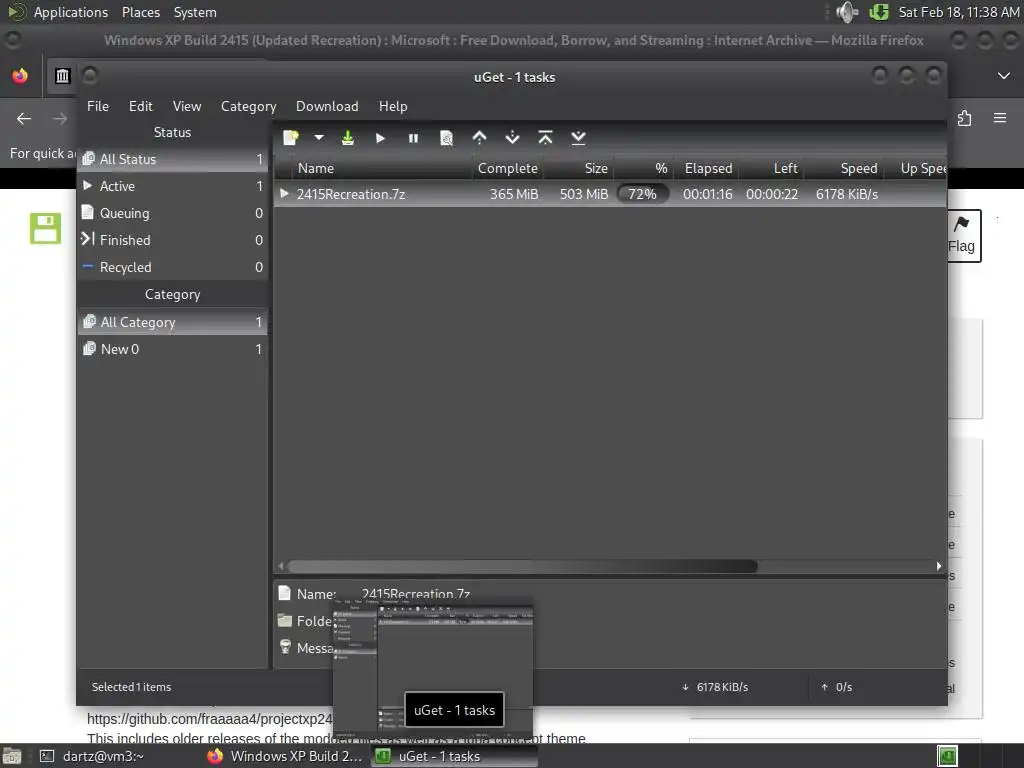Click the 365 MiB complete value
Screen dimensions: 1024x768
click(x=514, y=194)
